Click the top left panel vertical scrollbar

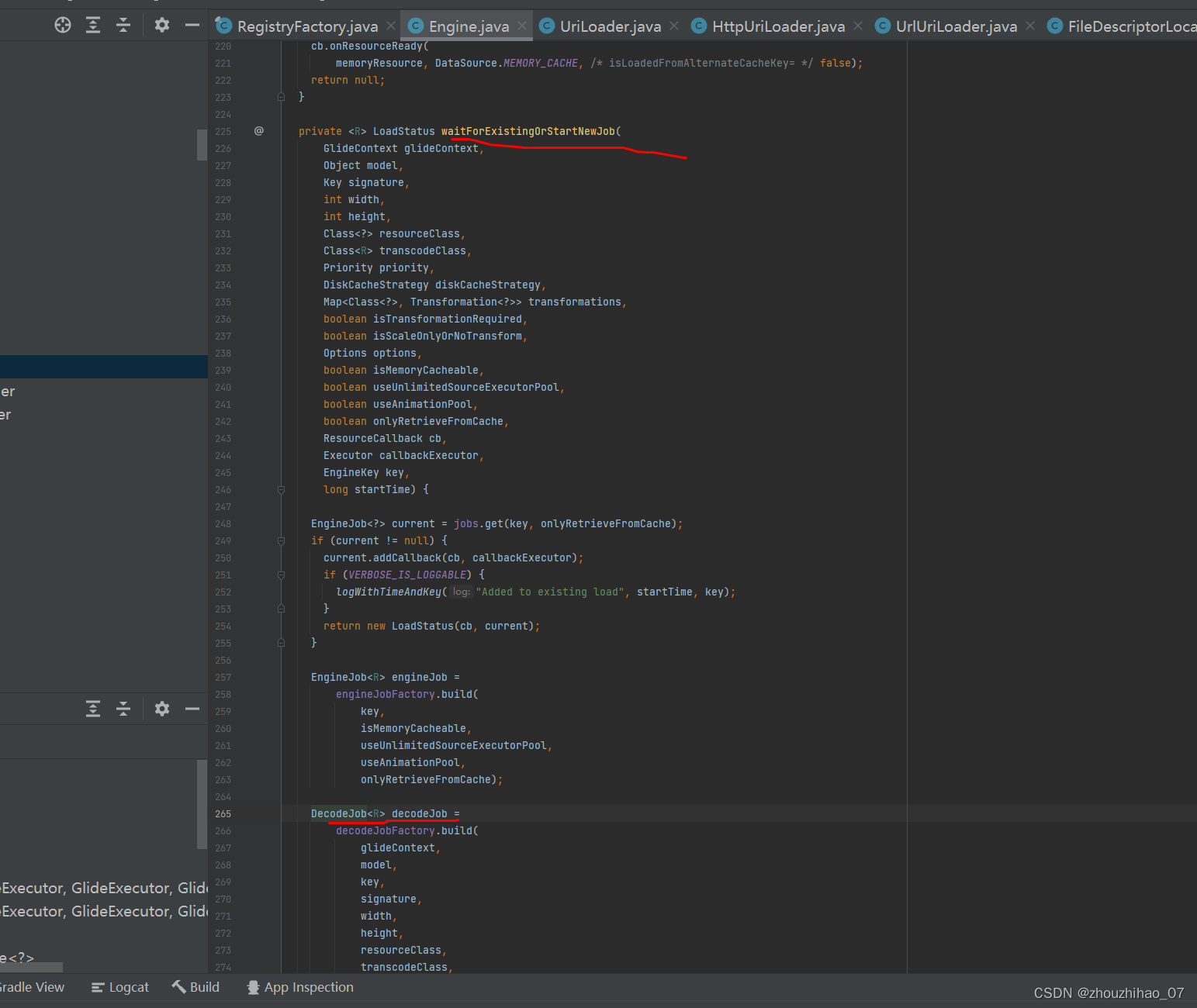click(x=202, y=144)
